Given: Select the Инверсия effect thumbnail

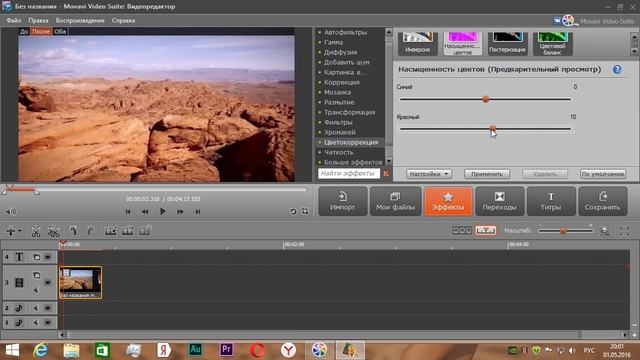Looking at the screenshot, I should [x=417, y=43].
